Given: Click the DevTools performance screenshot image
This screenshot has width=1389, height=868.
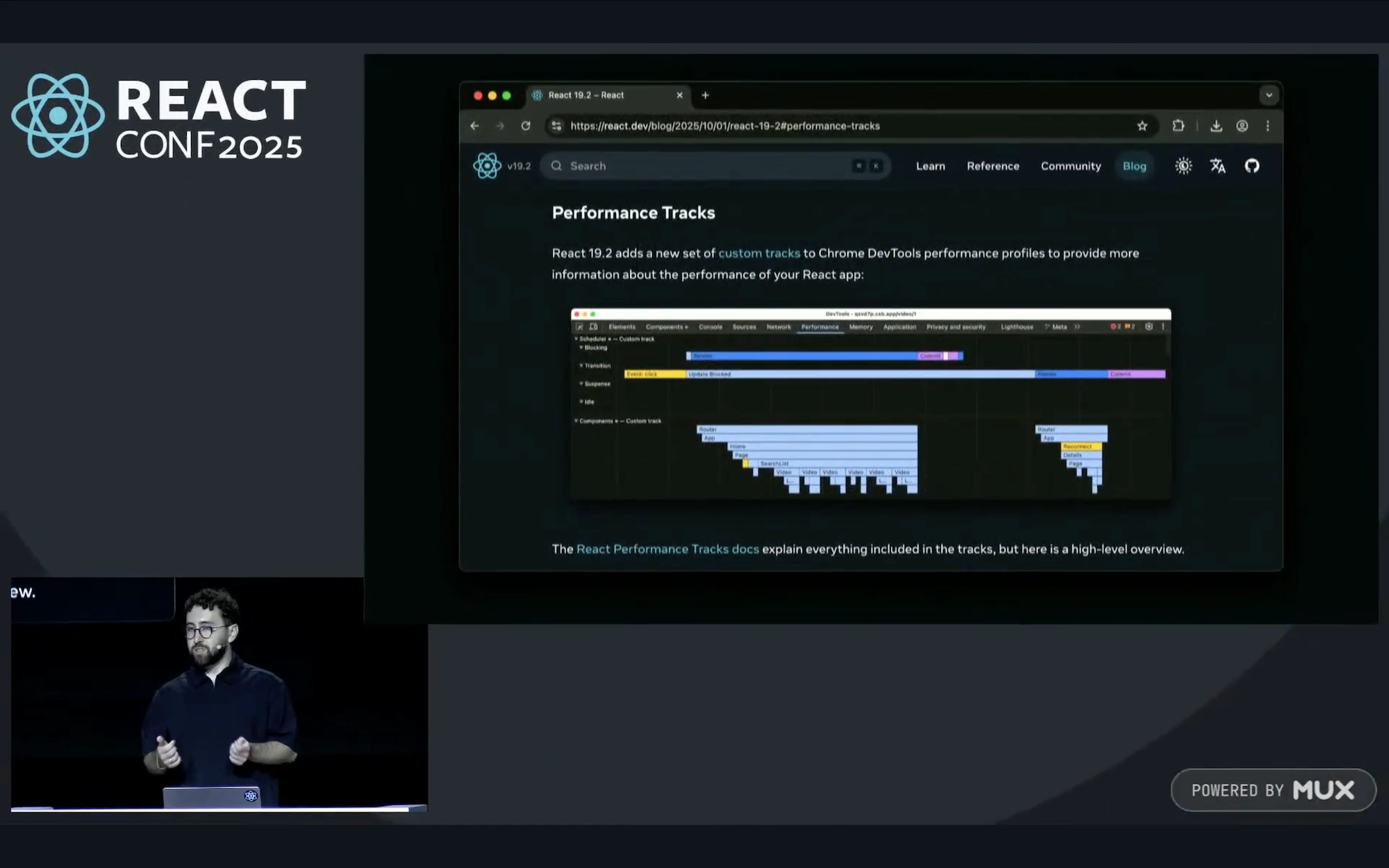Looking at the screenshot, I should [870, 403].
